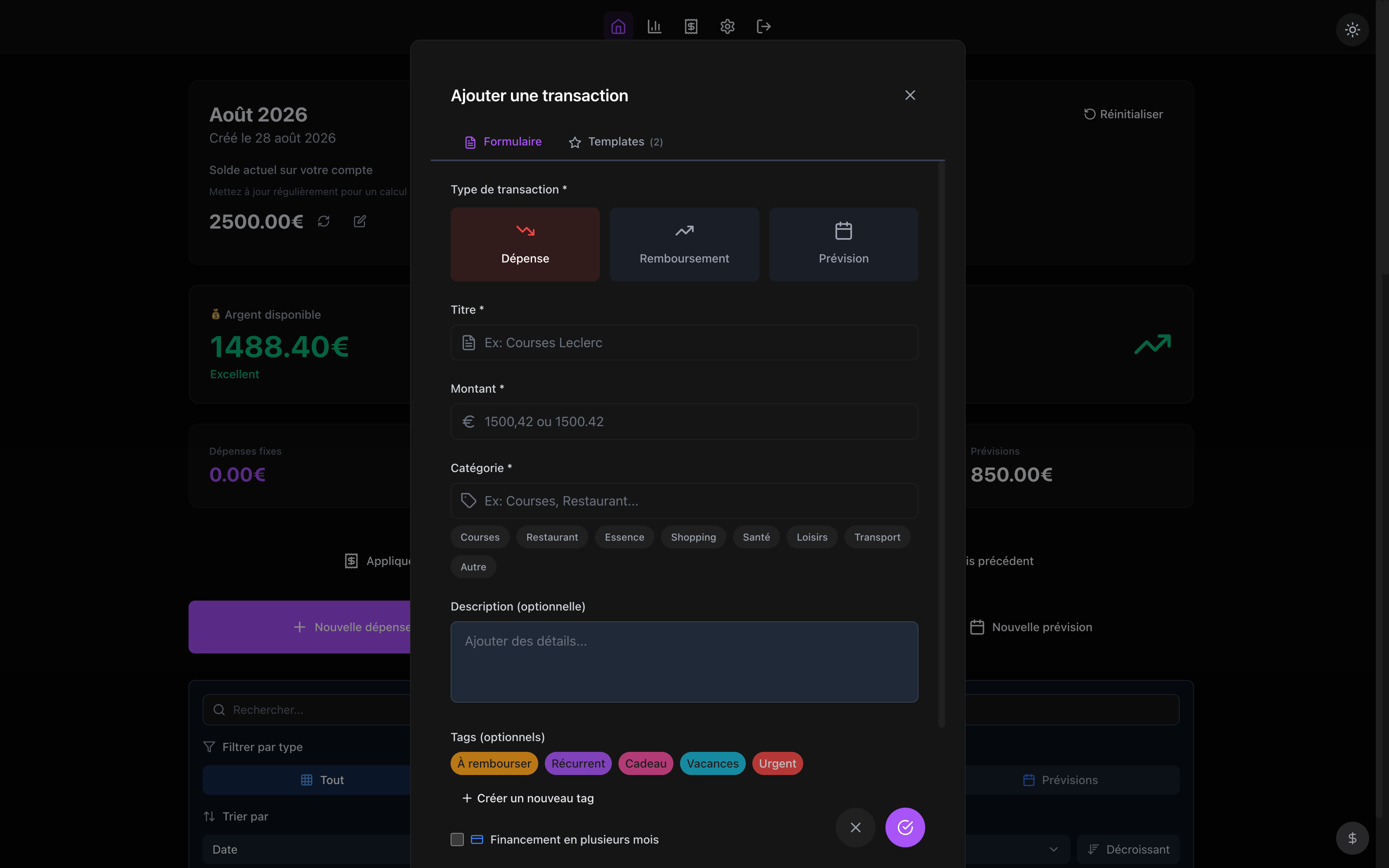Viewport: 1389px width, 868px height.
Task: Toggle light theme with the sun icon
Action: pos(1352,30)
